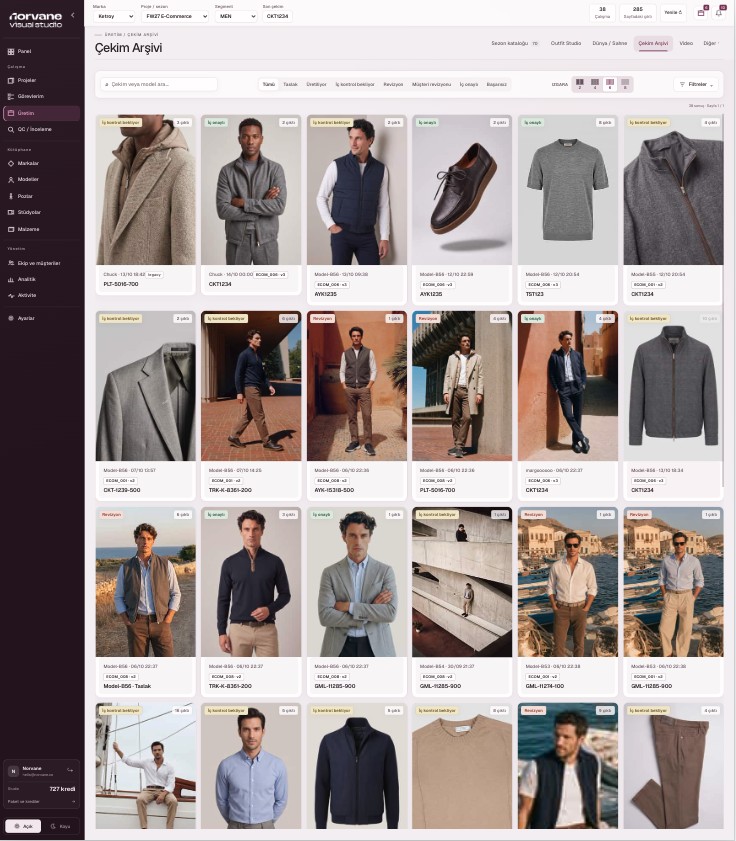Open the Segment dropdown showing MEN

coord(237,16)
